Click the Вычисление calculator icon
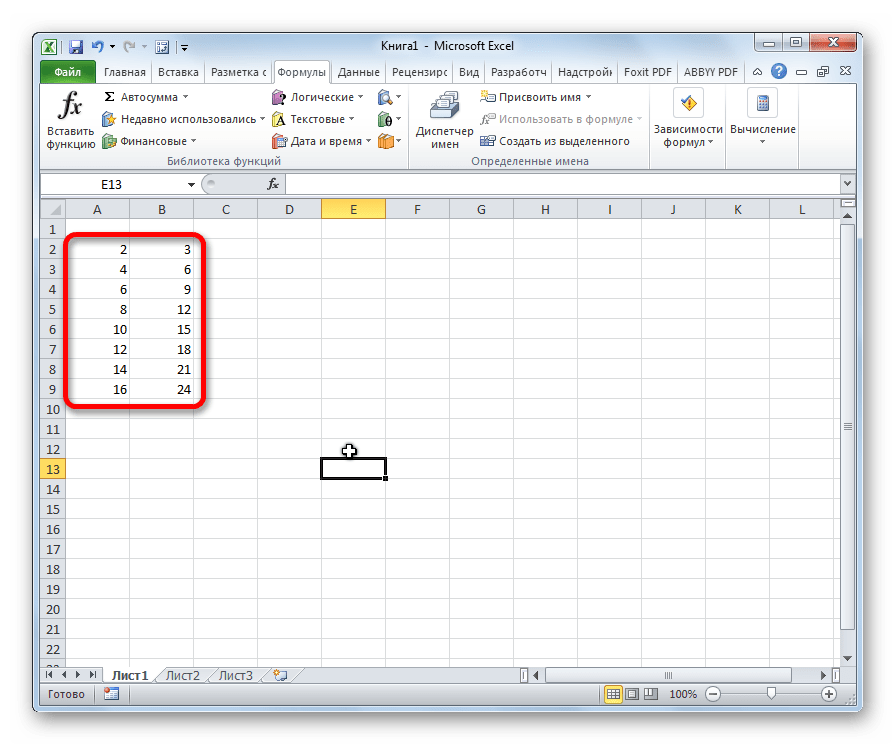 pos(762,103)
